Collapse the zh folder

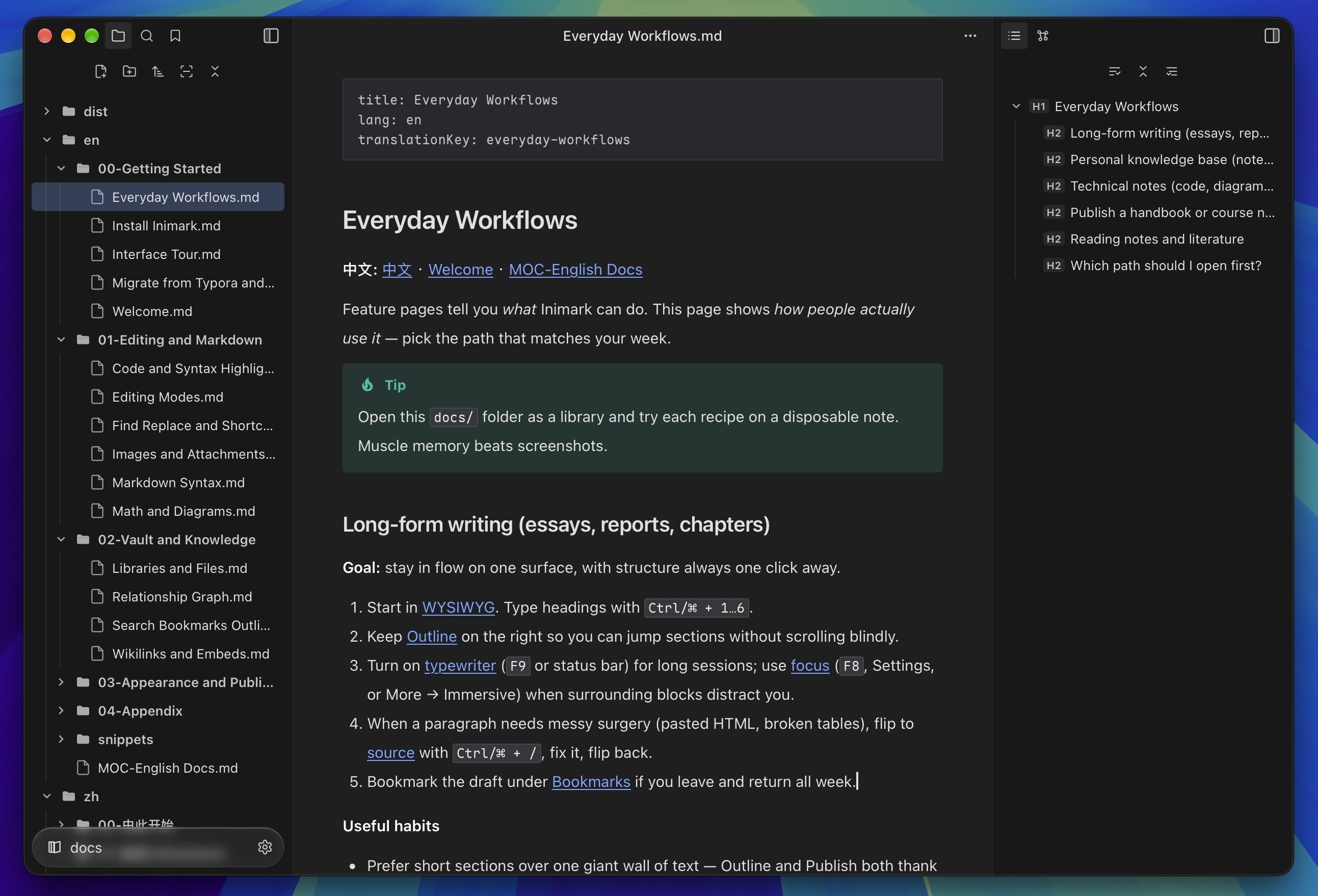click(x=47, y=796)
